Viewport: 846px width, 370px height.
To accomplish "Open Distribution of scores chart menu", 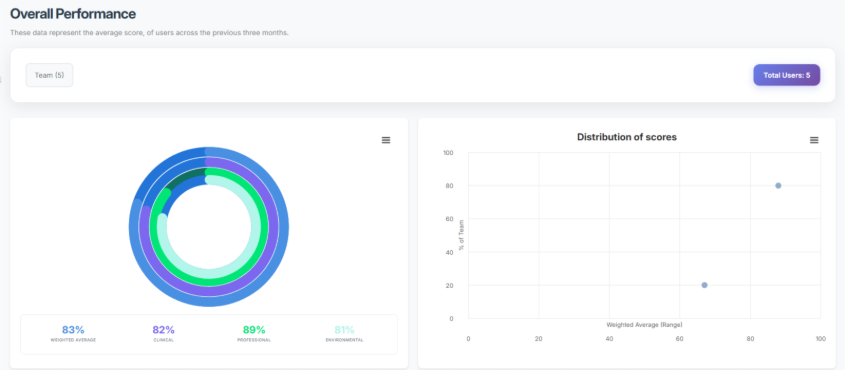I will click(x=814, y=140).
